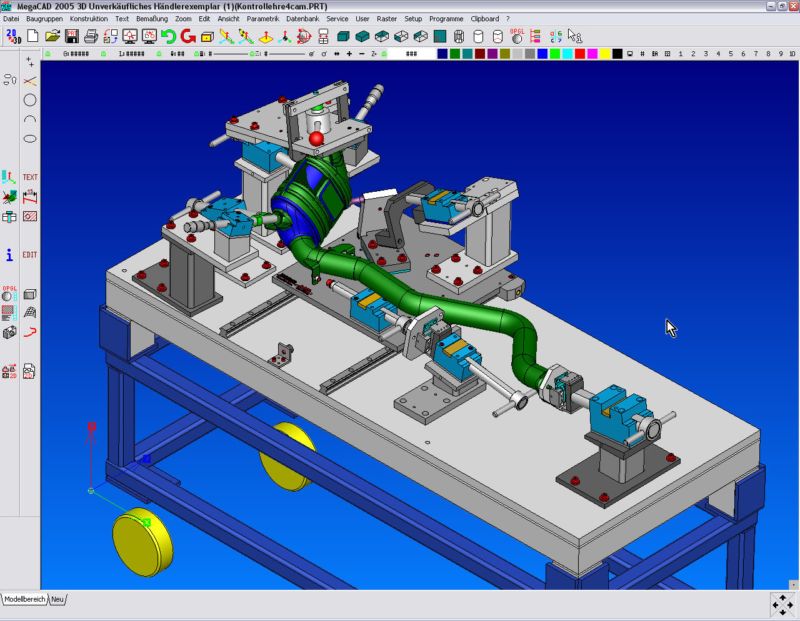800x621 pixels.
Task: Open a file using the folder icon
Action: (52, 36)
